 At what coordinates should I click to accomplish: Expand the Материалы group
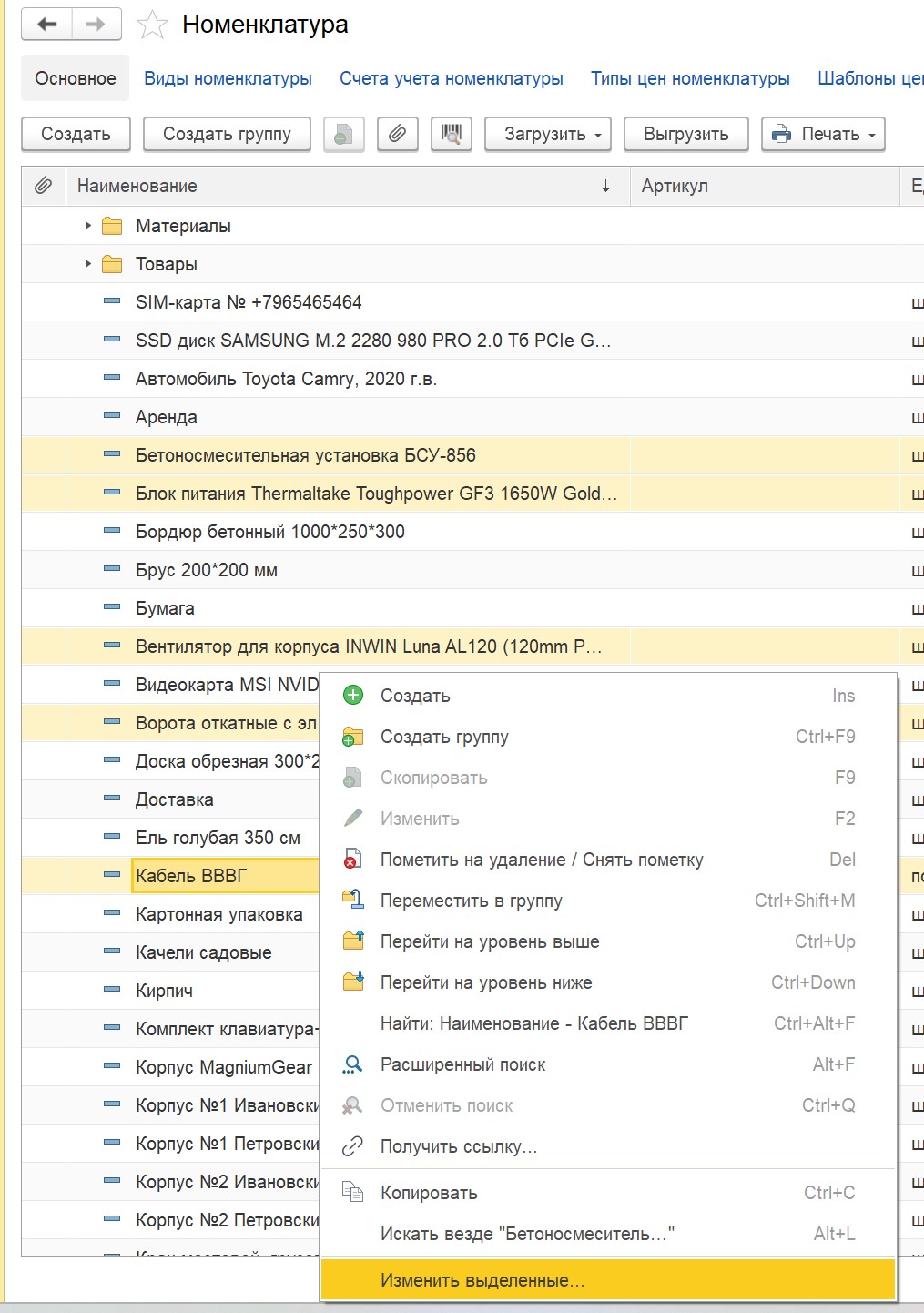click(x=87, y=225)
